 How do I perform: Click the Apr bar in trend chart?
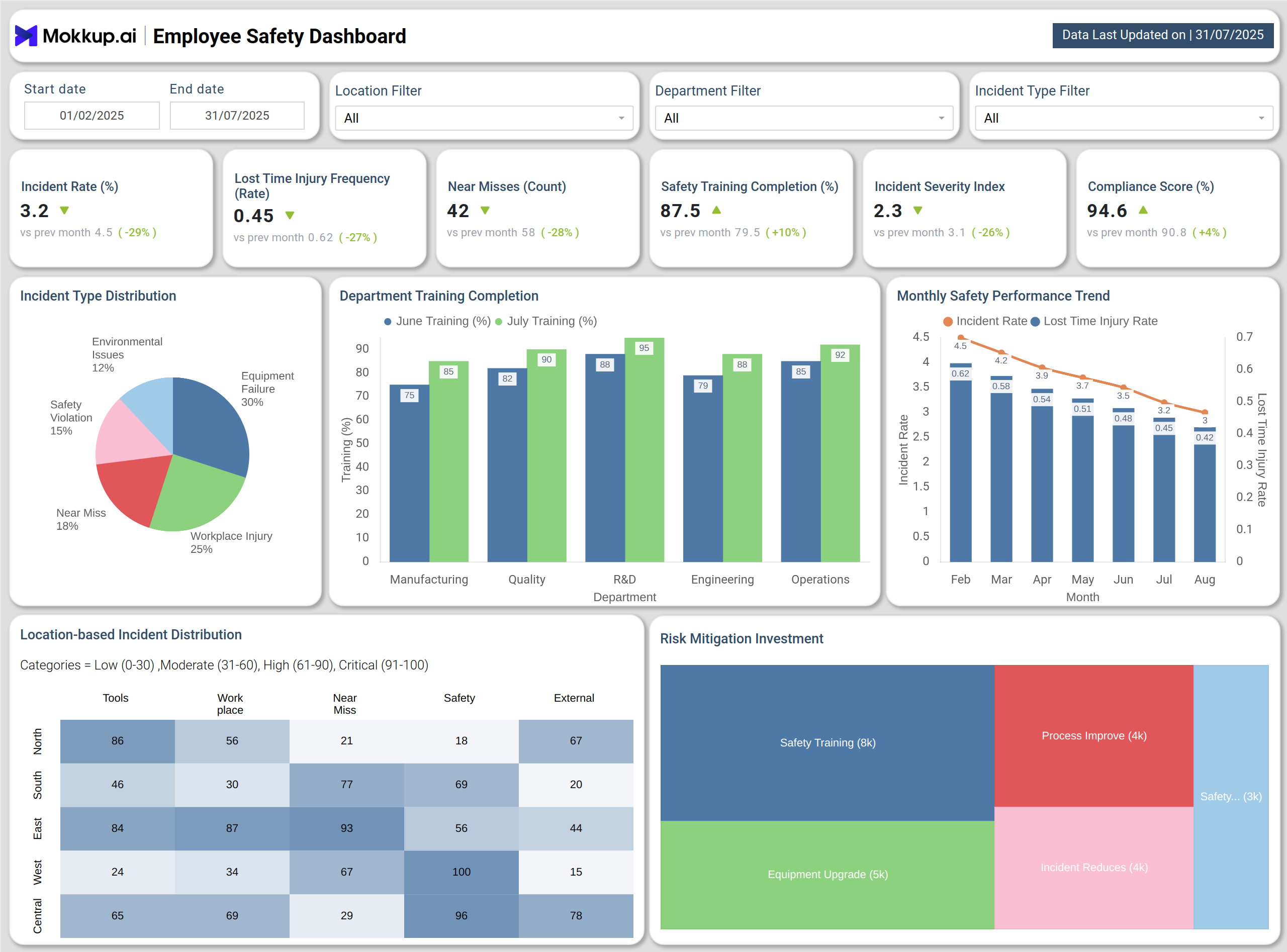click(x=1042, y=475)
